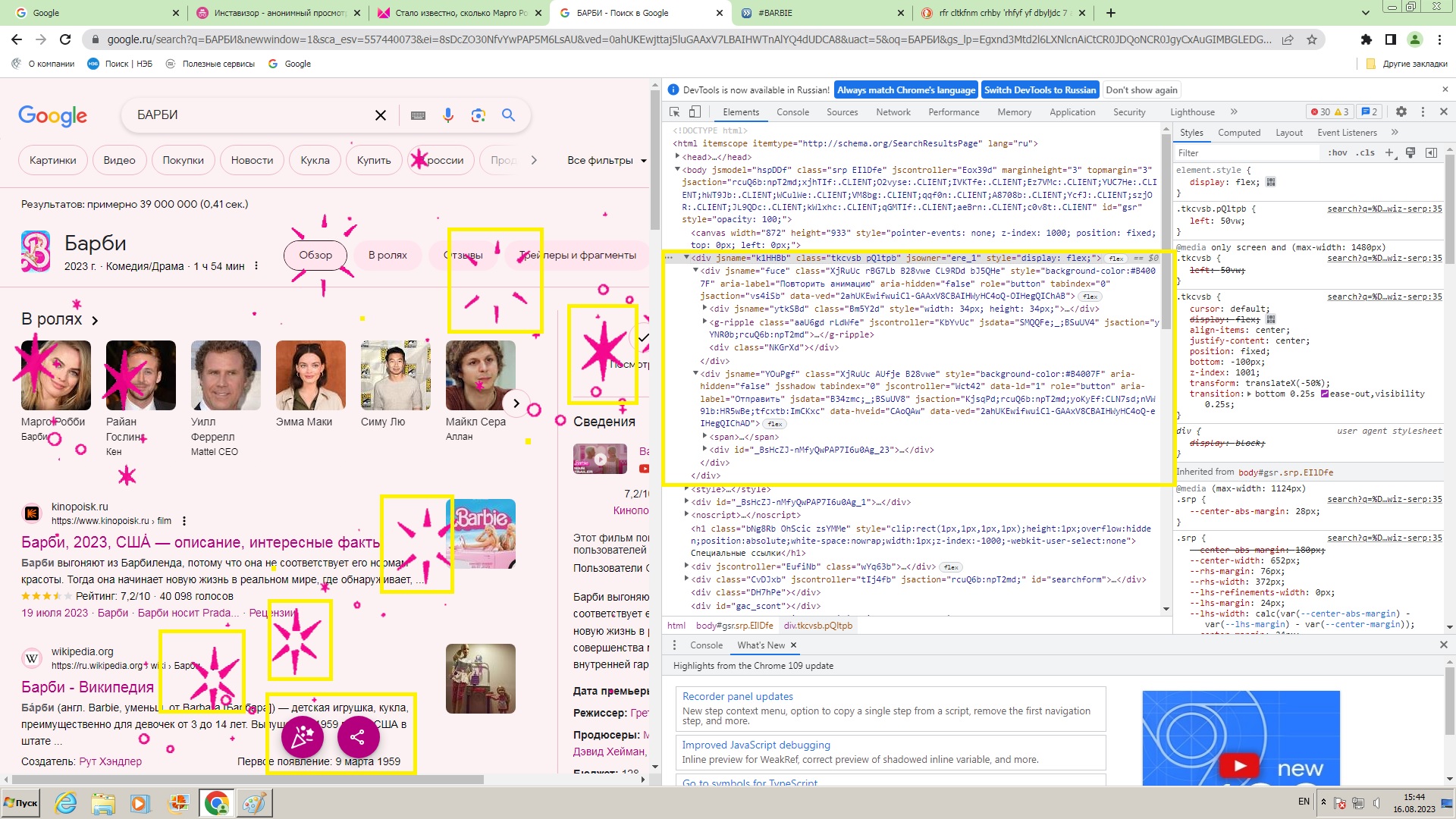Image resolution: width=1456 pixels, height=819 pixels.
Task: Open a new browser tab
Action: pyautogui.click(x=1111, y=13)
